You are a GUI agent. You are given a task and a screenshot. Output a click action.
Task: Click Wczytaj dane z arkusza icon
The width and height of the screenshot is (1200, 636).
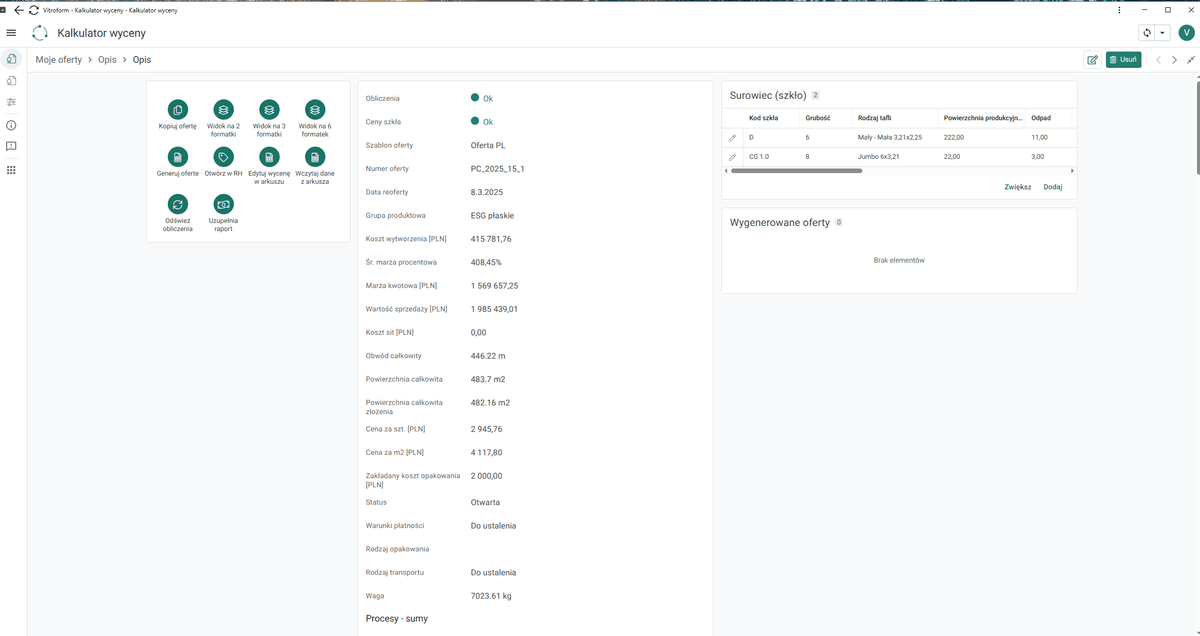click(315, 157)
